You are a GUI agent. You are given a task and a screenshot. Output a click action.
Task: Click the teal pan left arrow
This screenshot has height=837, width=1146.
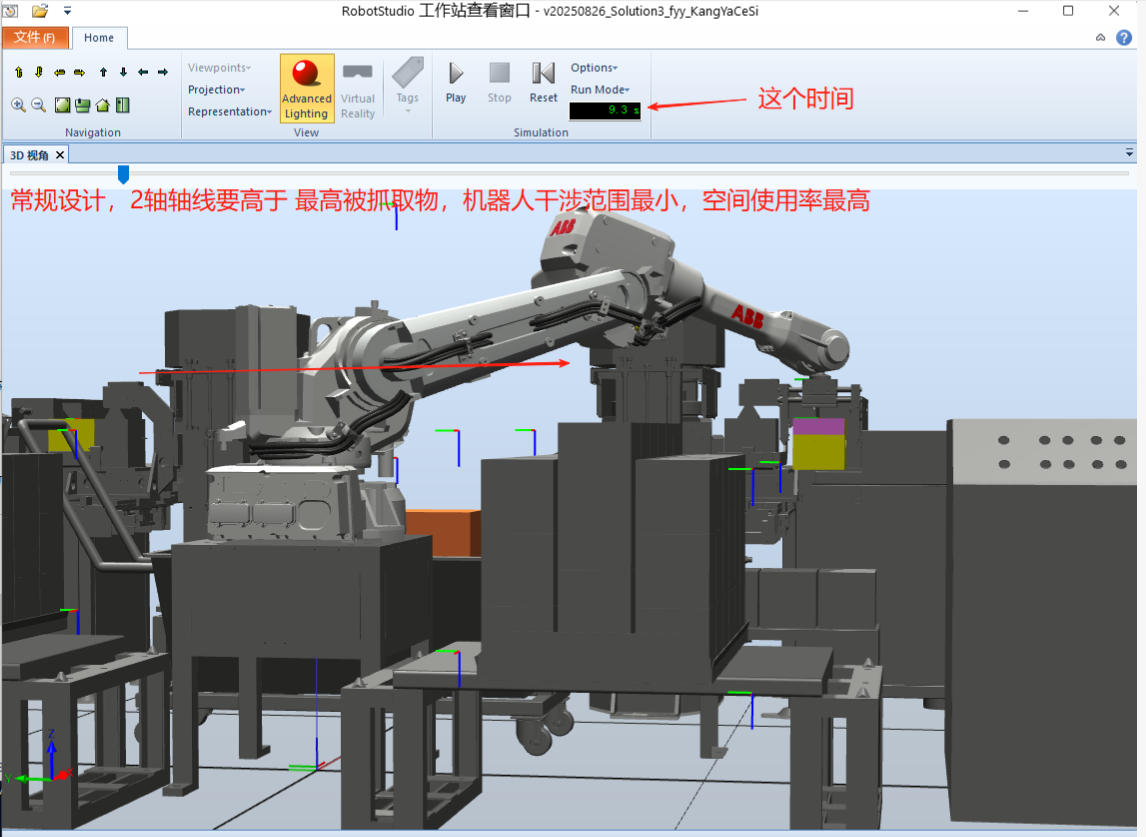(143, 72)
